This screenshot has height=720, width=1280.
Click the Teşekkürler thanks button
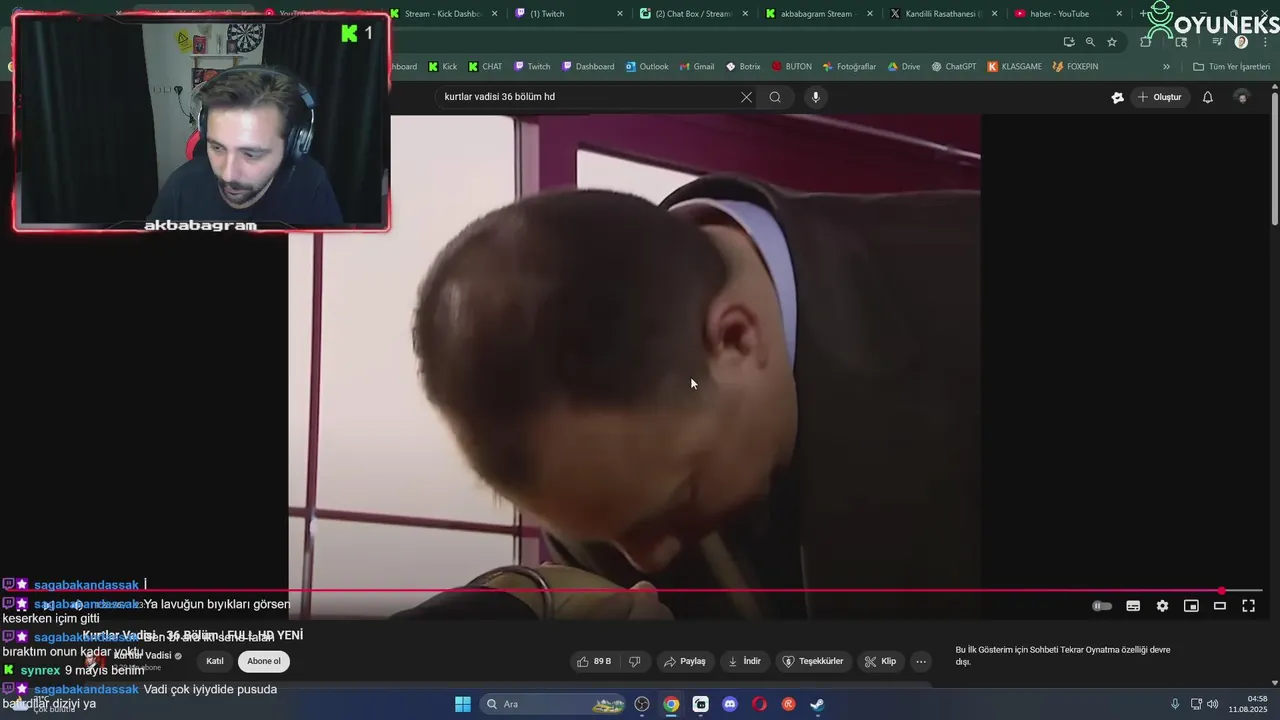pos(813,661)
